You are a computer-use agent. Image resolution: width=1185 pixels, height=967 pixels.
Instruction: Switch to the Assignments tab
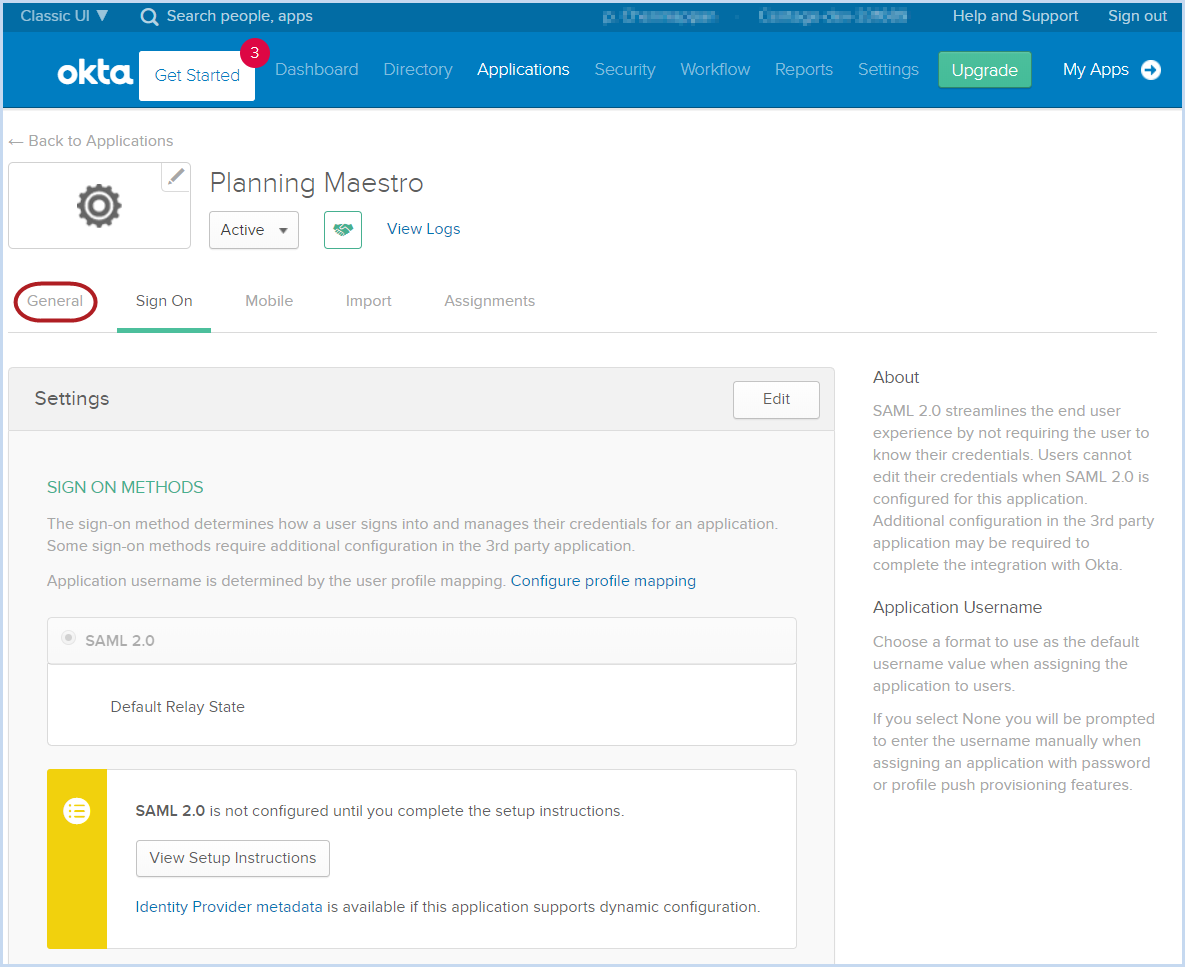click(490, 301)
